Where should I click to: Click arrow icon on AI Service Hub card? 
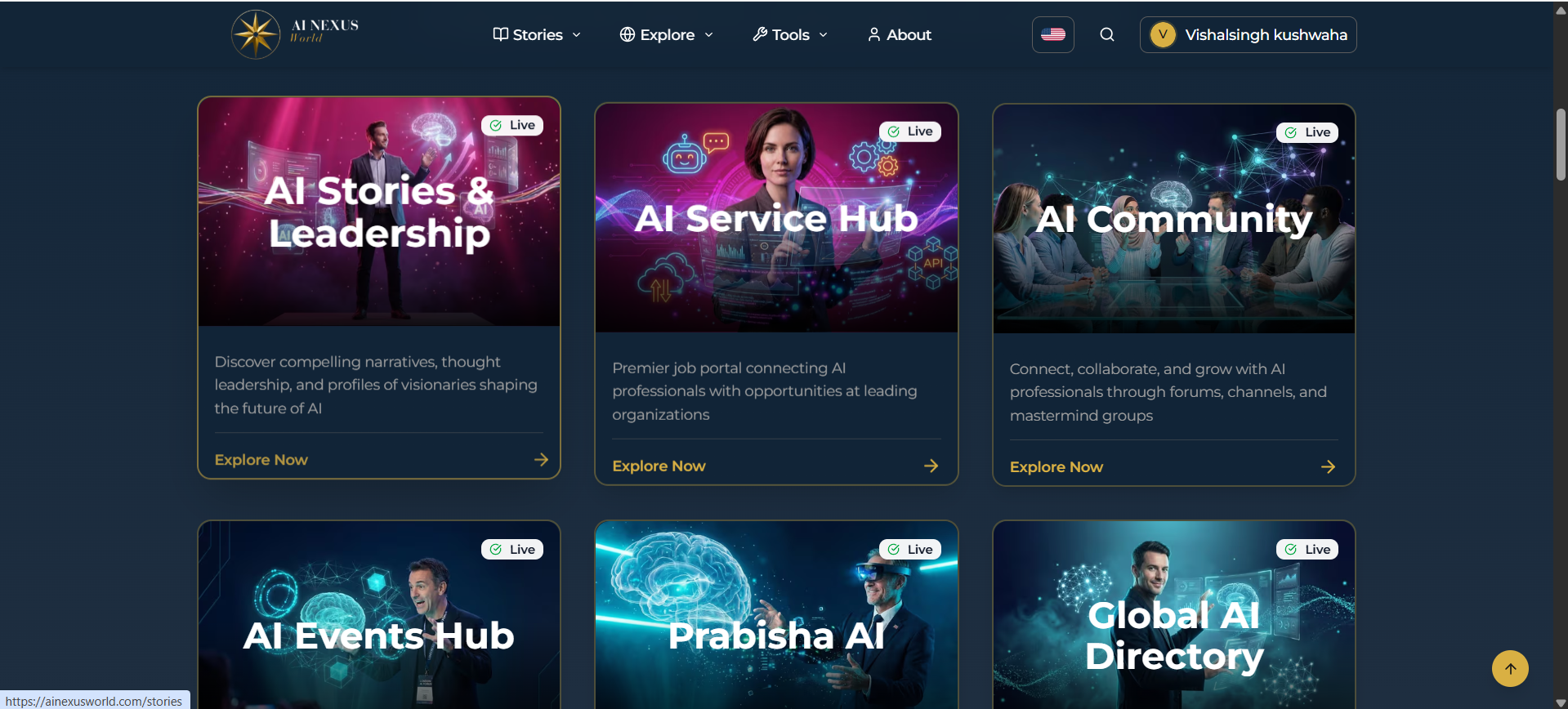[931, 466]
